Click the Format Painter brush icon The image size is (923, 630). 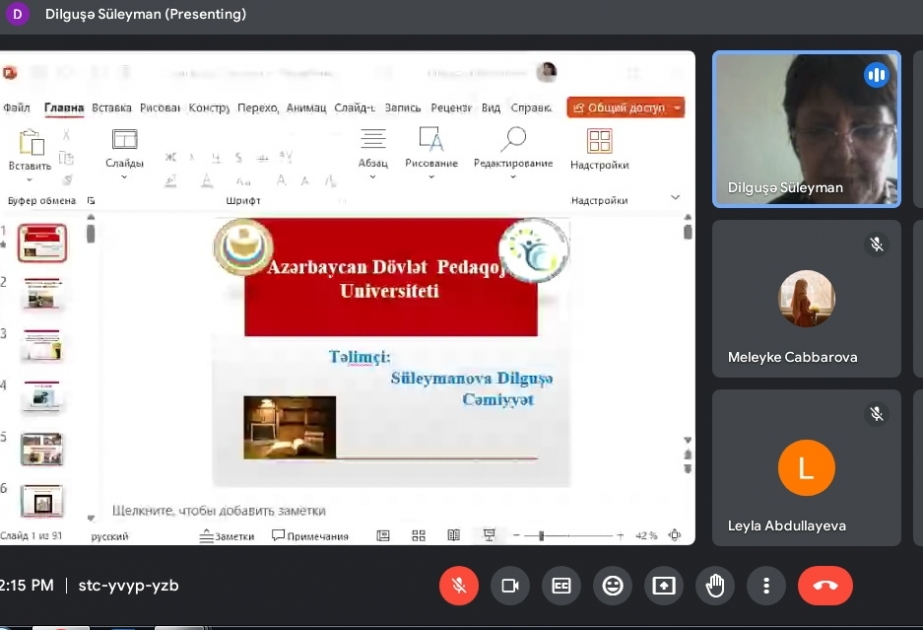click(x=67, y=180)
